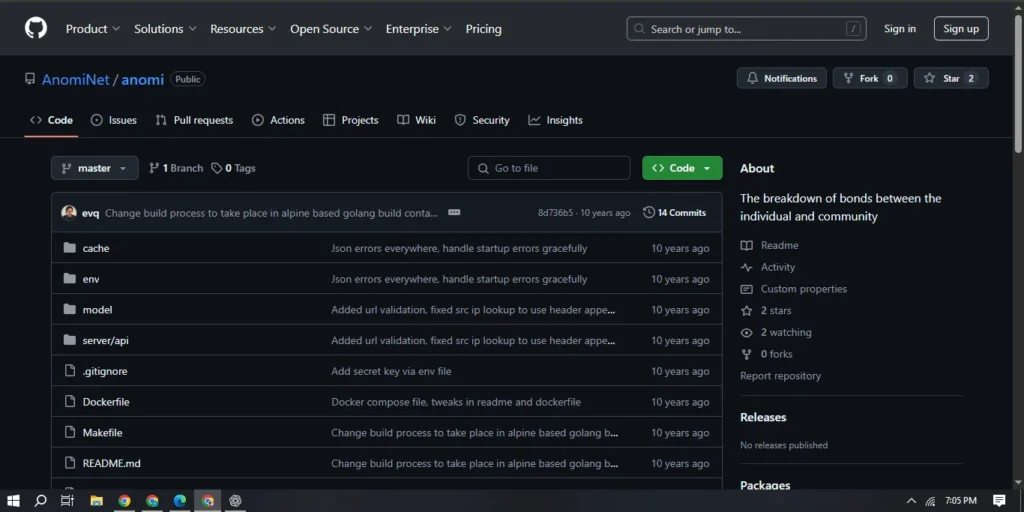This screenshot has width=1024, height=512.
Task: Click the Fork button
Action: click(x=869, y=78)
